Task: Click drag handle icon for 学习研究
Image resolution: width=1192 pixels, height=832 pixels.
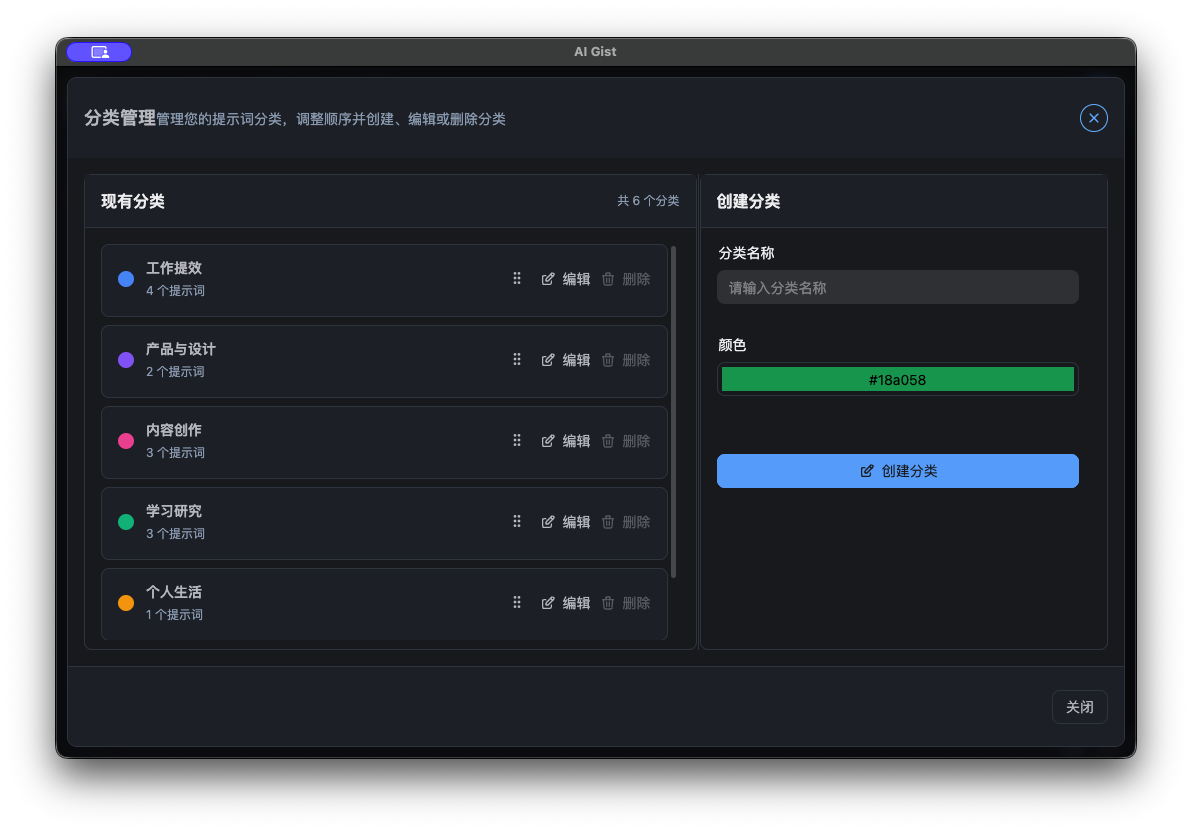Action: (517, 521)
